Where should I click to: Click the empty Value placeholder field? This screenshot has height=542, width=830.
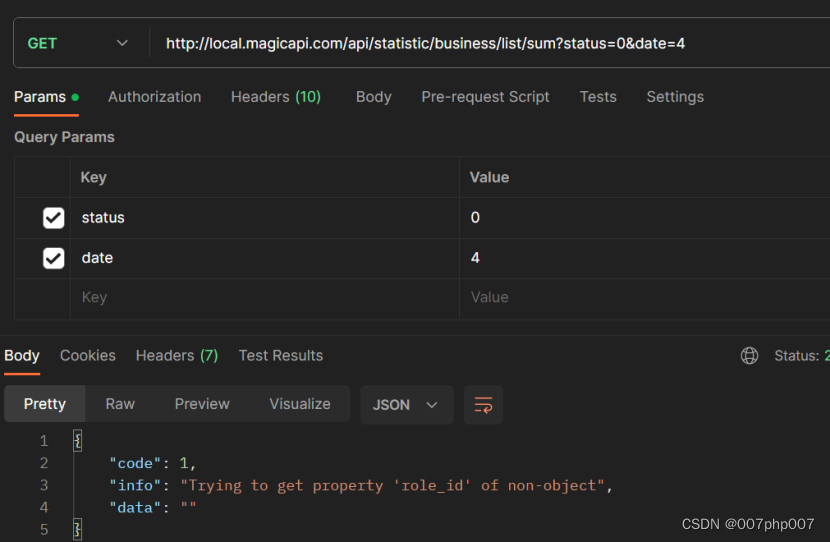(645, 297)
